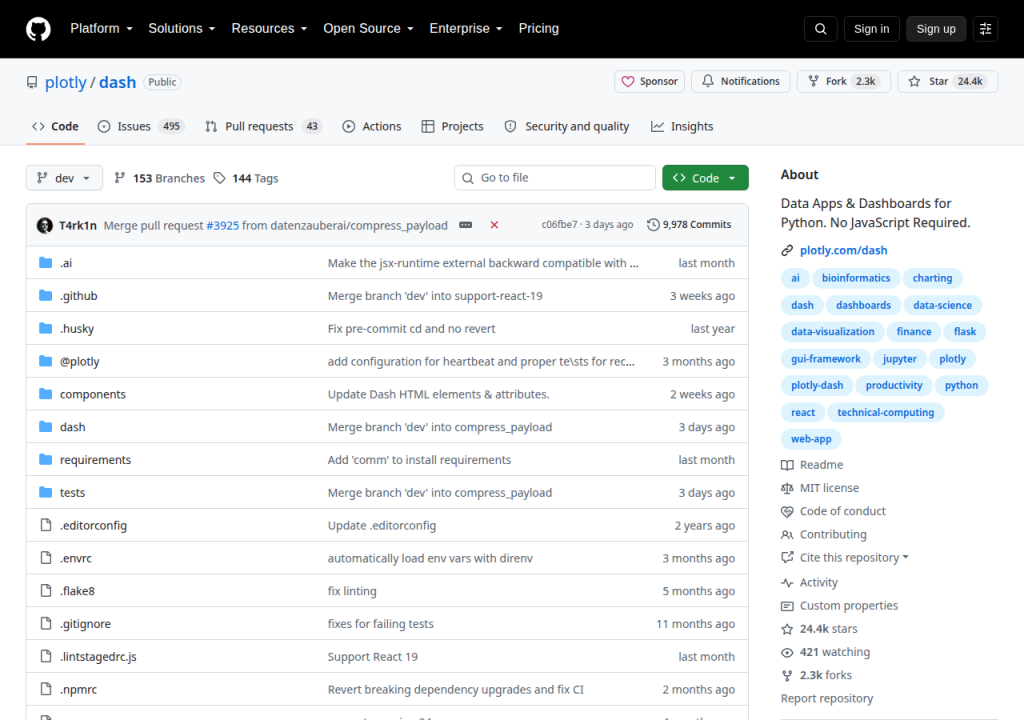
Task: Click commit hash c06fbe7
Action: [559, 225]
